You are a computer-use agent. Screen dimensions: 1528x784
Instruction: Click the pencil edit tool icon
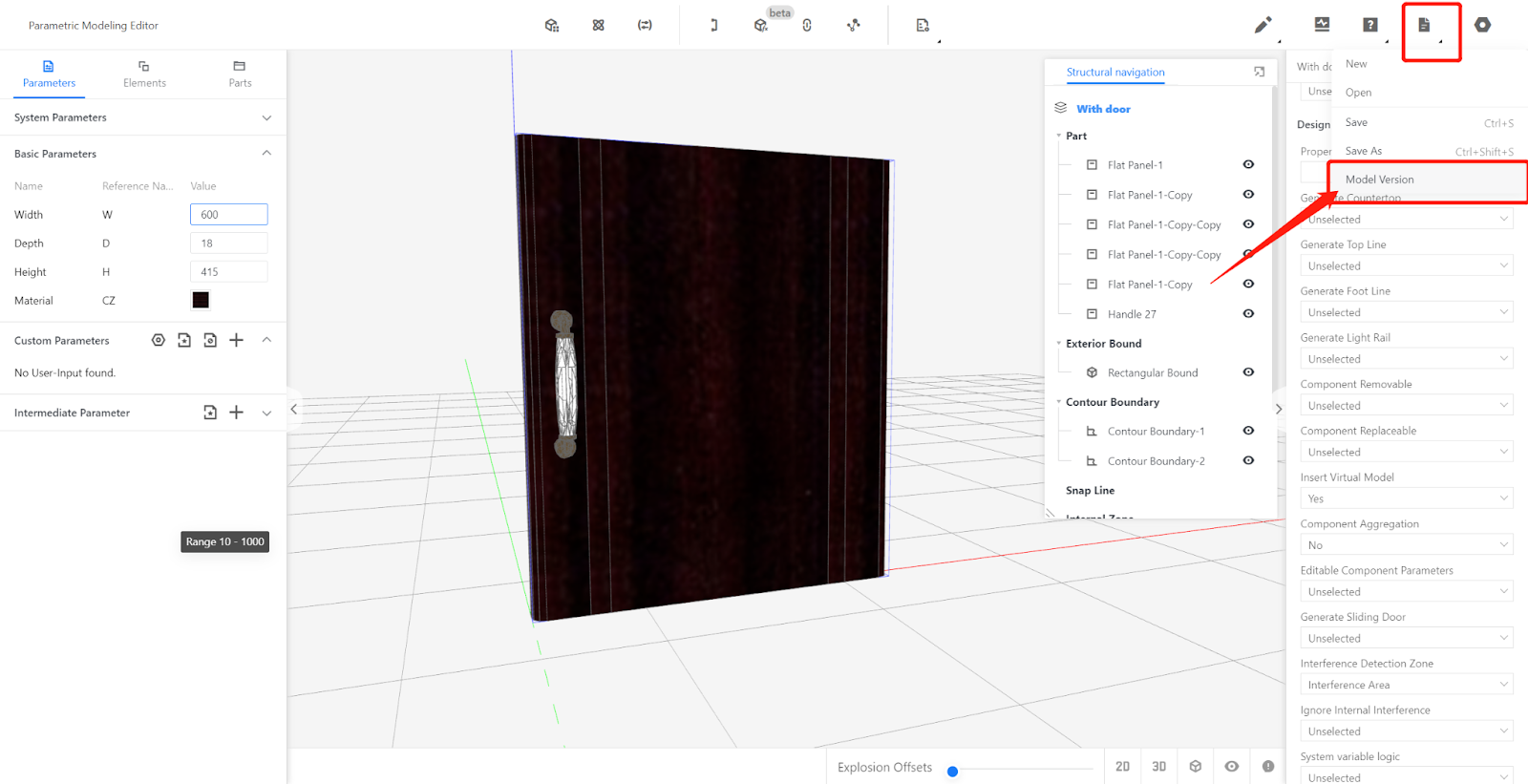click(1263, 26)
